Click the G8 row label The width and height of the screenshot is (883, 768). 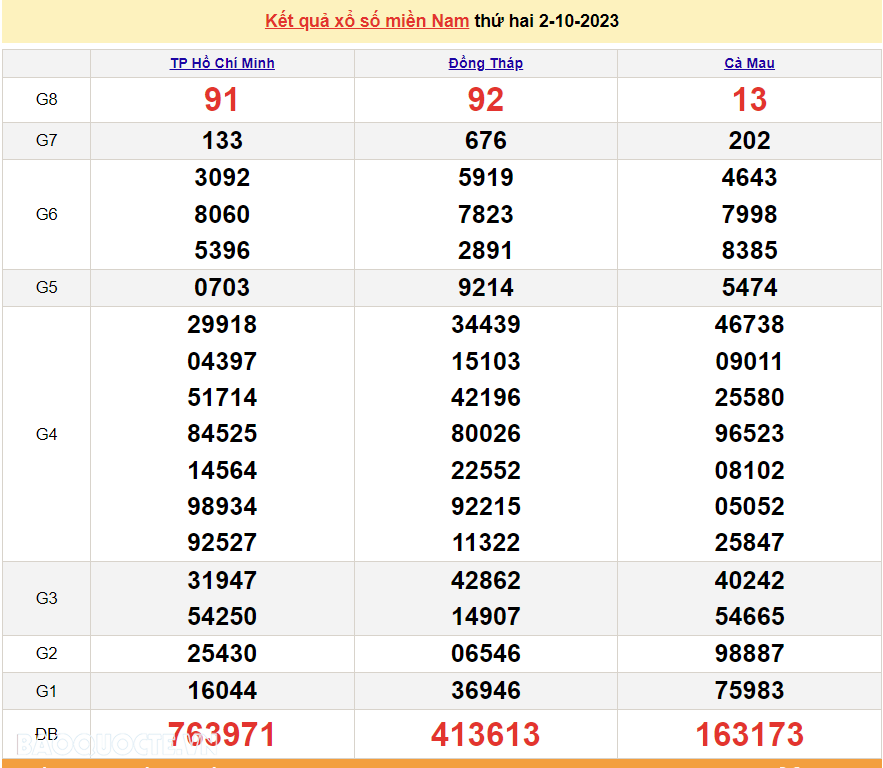47,100
